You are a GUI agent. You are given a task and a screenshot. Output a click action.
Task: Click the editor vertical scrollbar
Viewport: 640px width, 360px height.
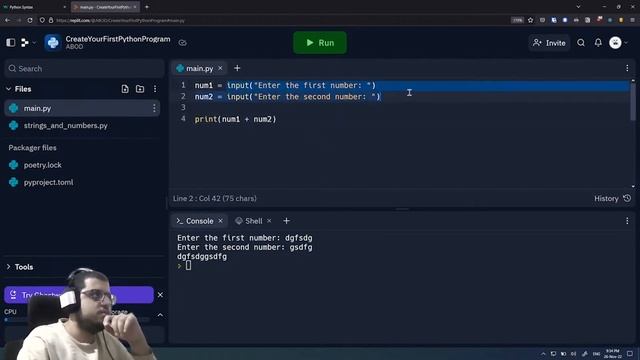(633, 102)
